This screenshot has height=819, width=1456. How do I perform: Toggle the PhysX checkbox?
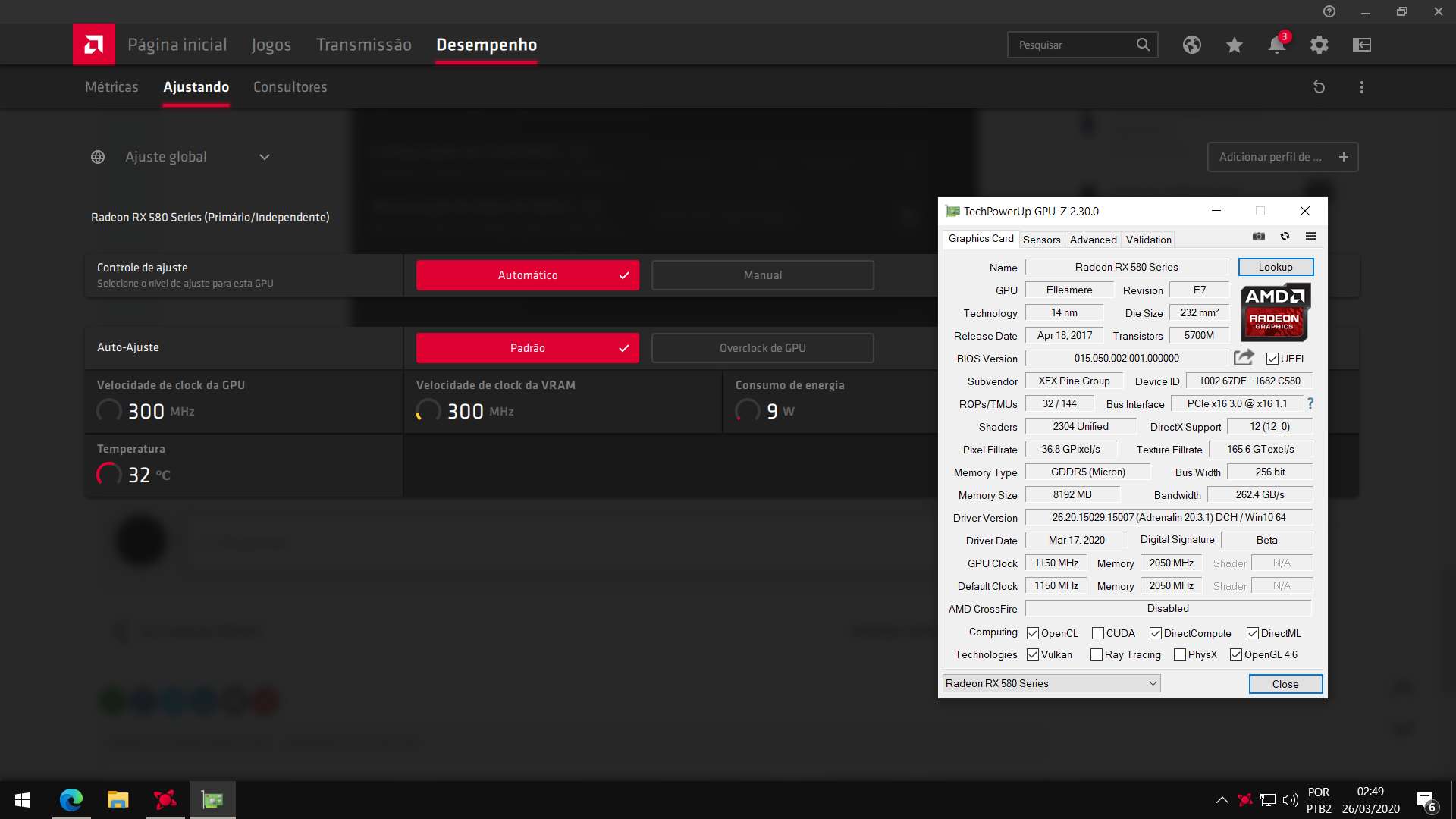(x=1180, y=654)
